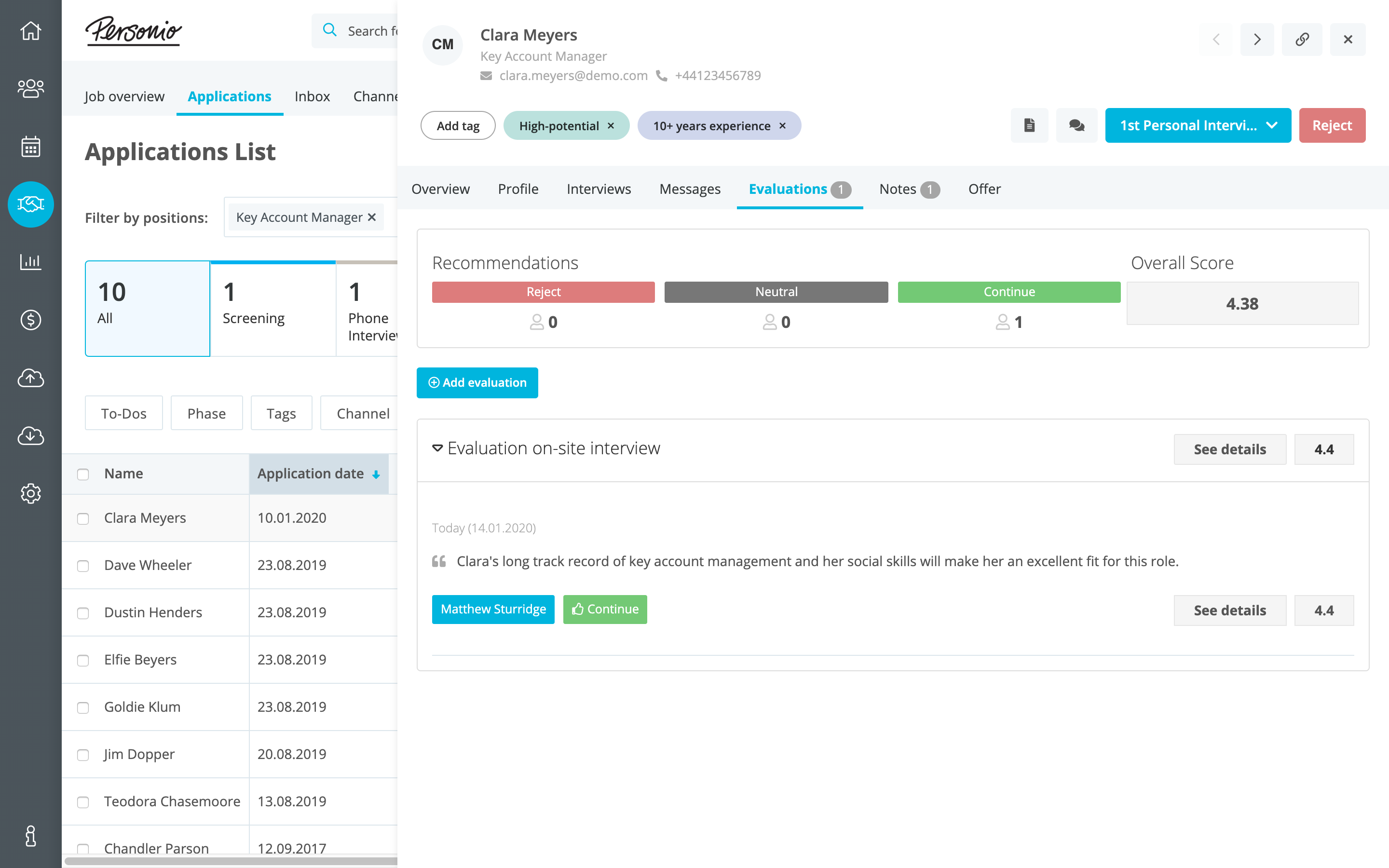Viewport: 1389px width, 868px height.
Task: Go to next candidate with right arrow
Action: point(1257,39)
